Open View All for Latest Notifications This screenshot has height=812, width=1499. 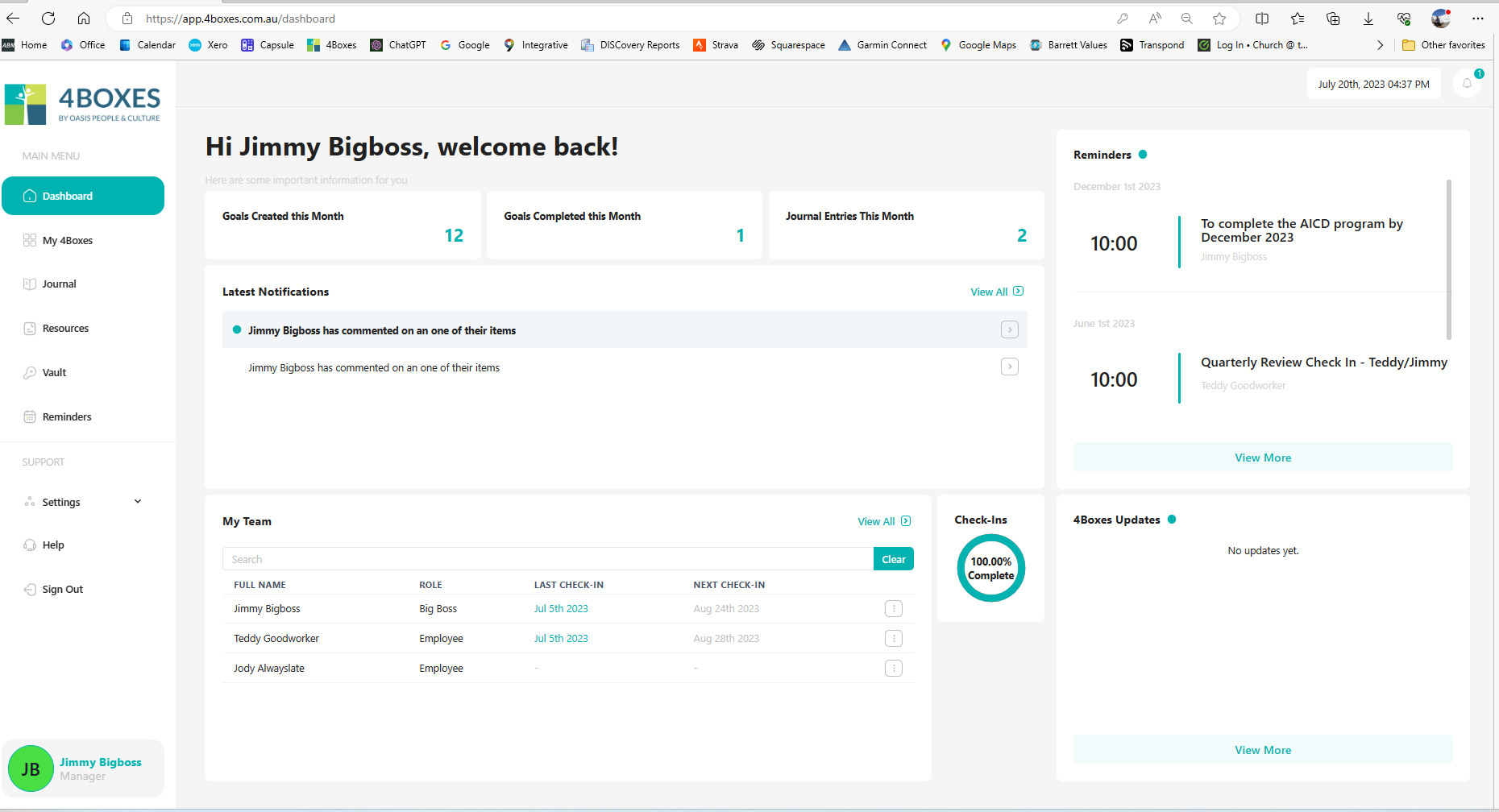(x=996, y=292)
